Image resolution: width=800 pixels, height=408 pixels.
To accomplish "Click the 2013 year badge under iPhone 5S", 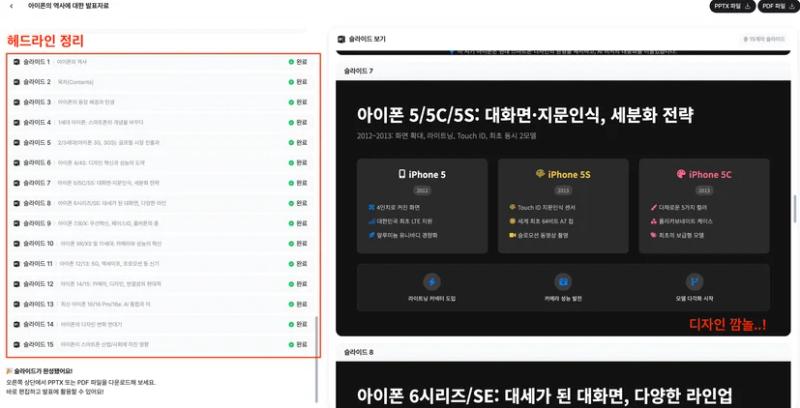I will click(563, 190).
